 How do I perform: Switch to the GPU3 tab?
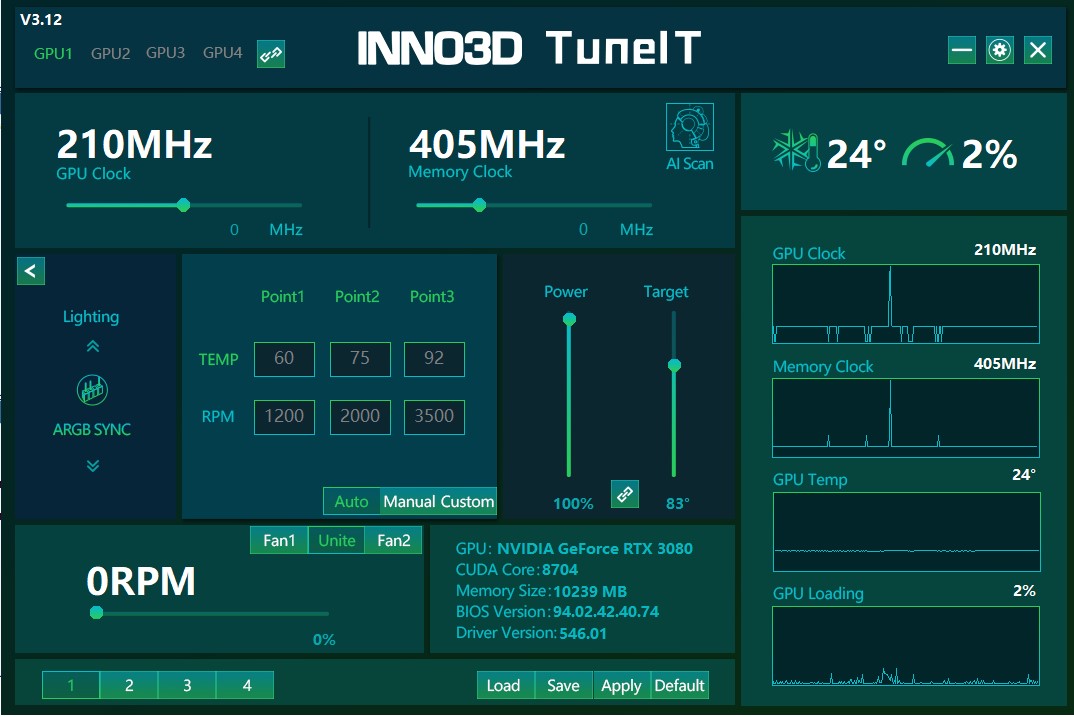pos(165,53)
